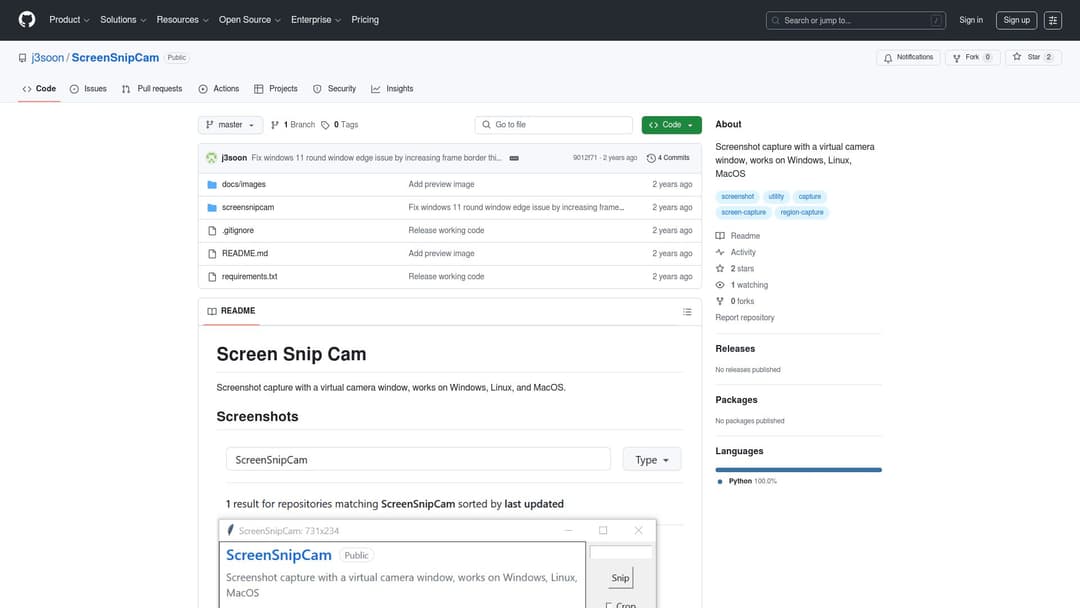The height and width of the screenshot is (608, 1080).
Task: Focus the Go to file input
Action: point(554,125)
